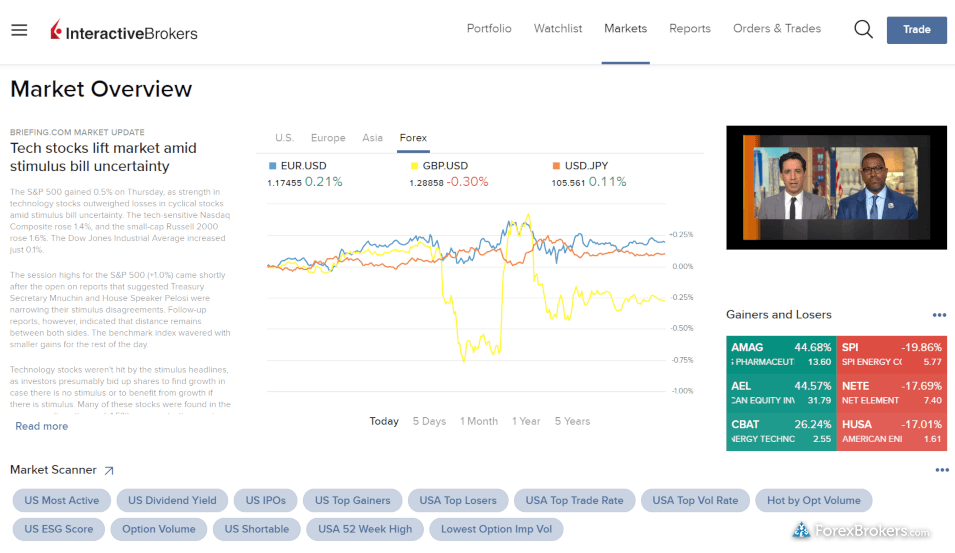Open HUSA loser tile
Screen dimensions: 955x553
click(x=892, y=431)
